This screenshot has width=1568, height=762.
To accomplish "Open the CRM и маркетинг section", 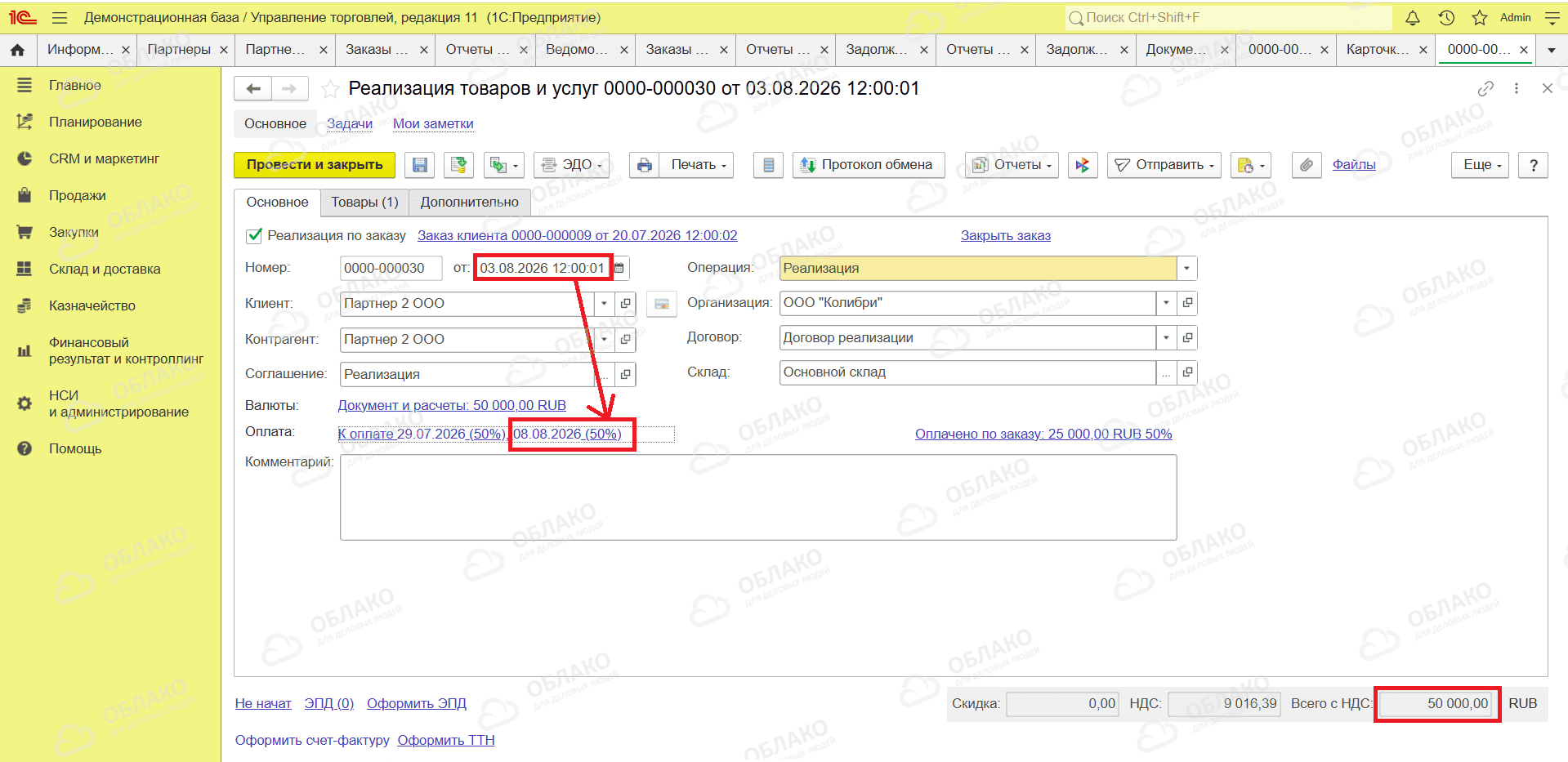I will tap(104, 158).
